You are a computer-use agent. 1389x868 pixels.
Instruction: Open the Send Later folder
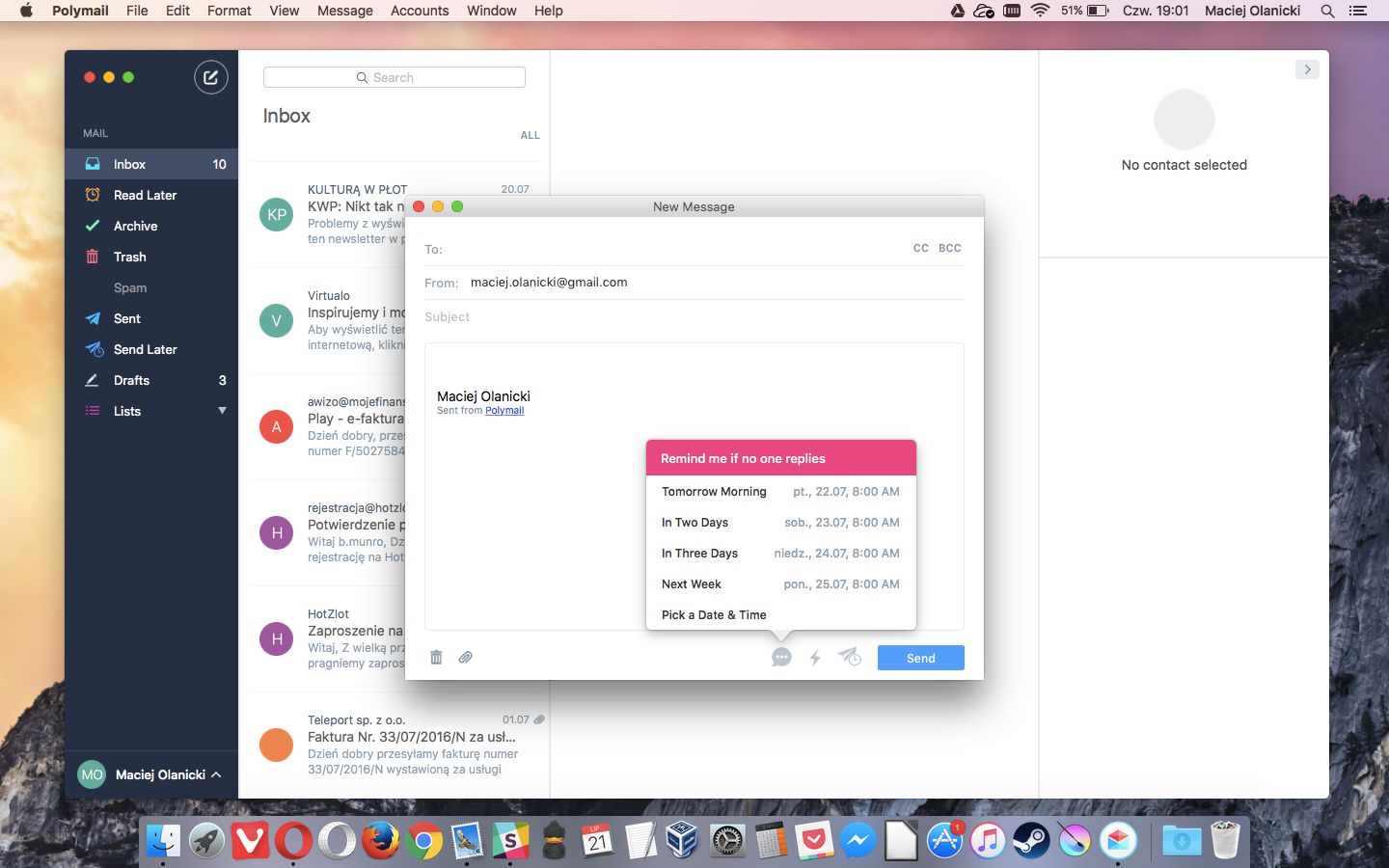click(x=151, y=349)
